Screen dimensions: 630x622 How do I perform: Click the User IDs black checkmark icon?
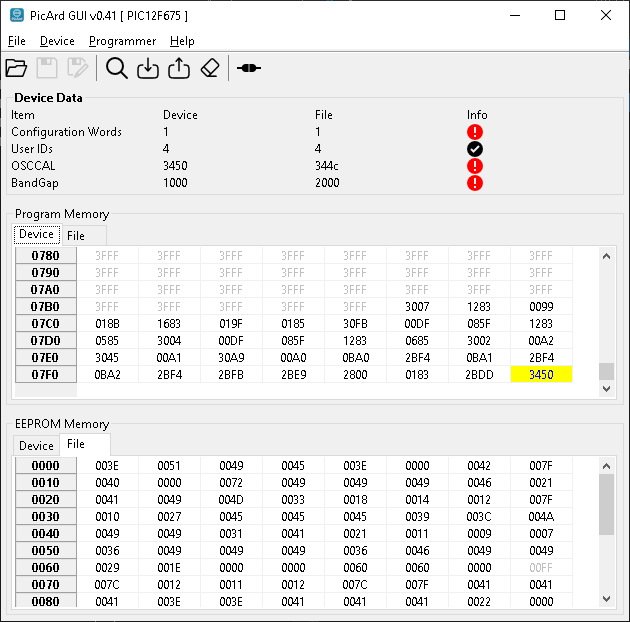tap(475, 149)
